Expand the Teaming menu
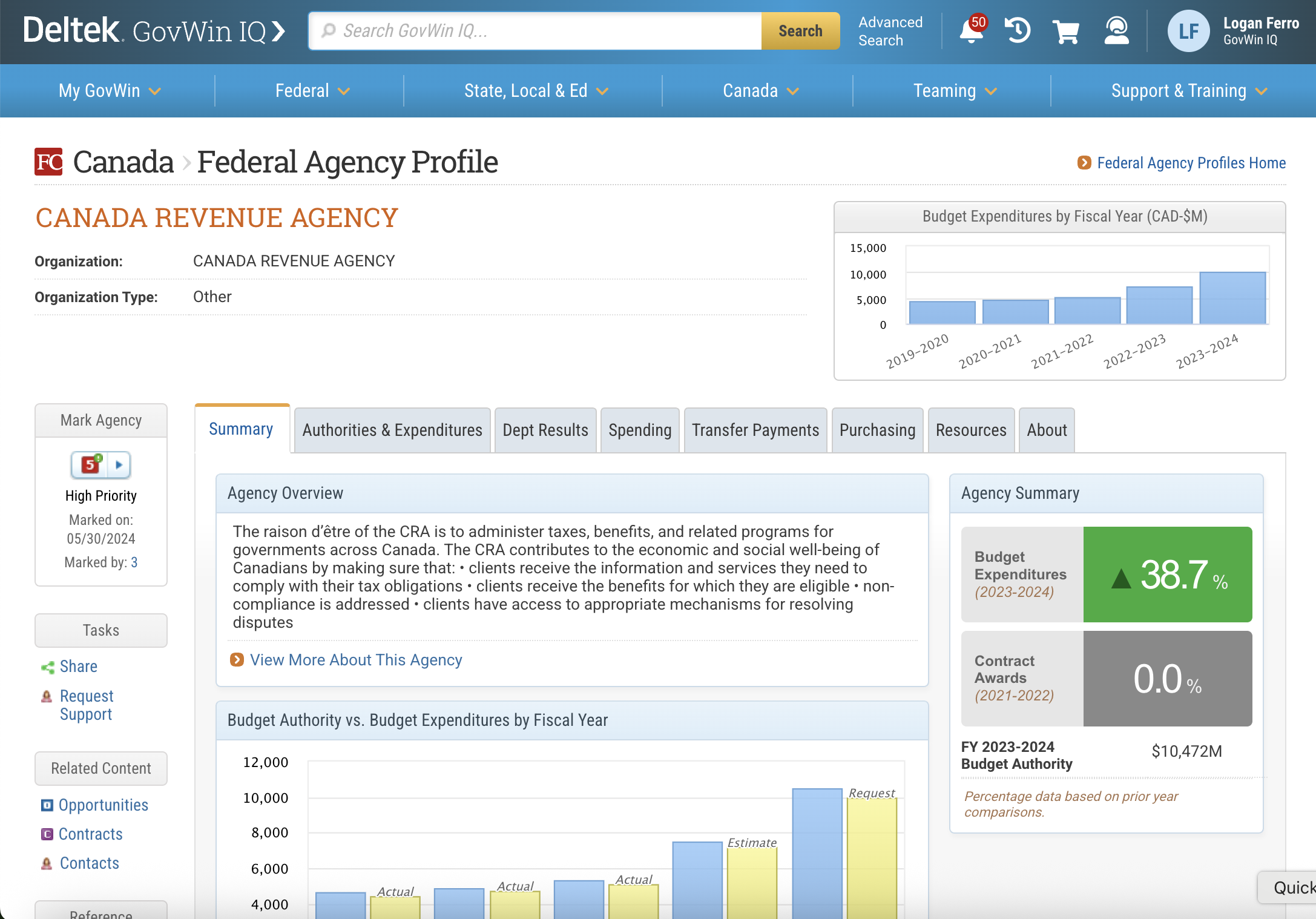Screen dimensions: 1316x919 [955, 91]
